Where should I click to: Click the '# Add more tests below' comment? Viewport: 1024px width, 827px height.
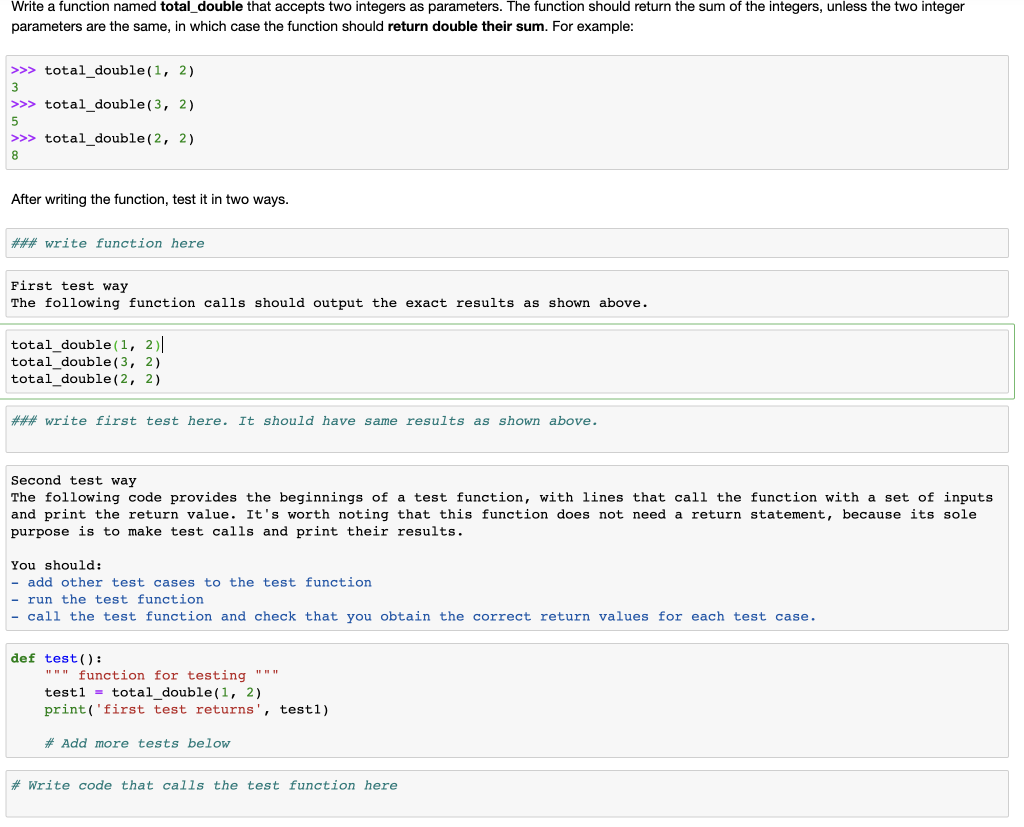coord(137,743)
